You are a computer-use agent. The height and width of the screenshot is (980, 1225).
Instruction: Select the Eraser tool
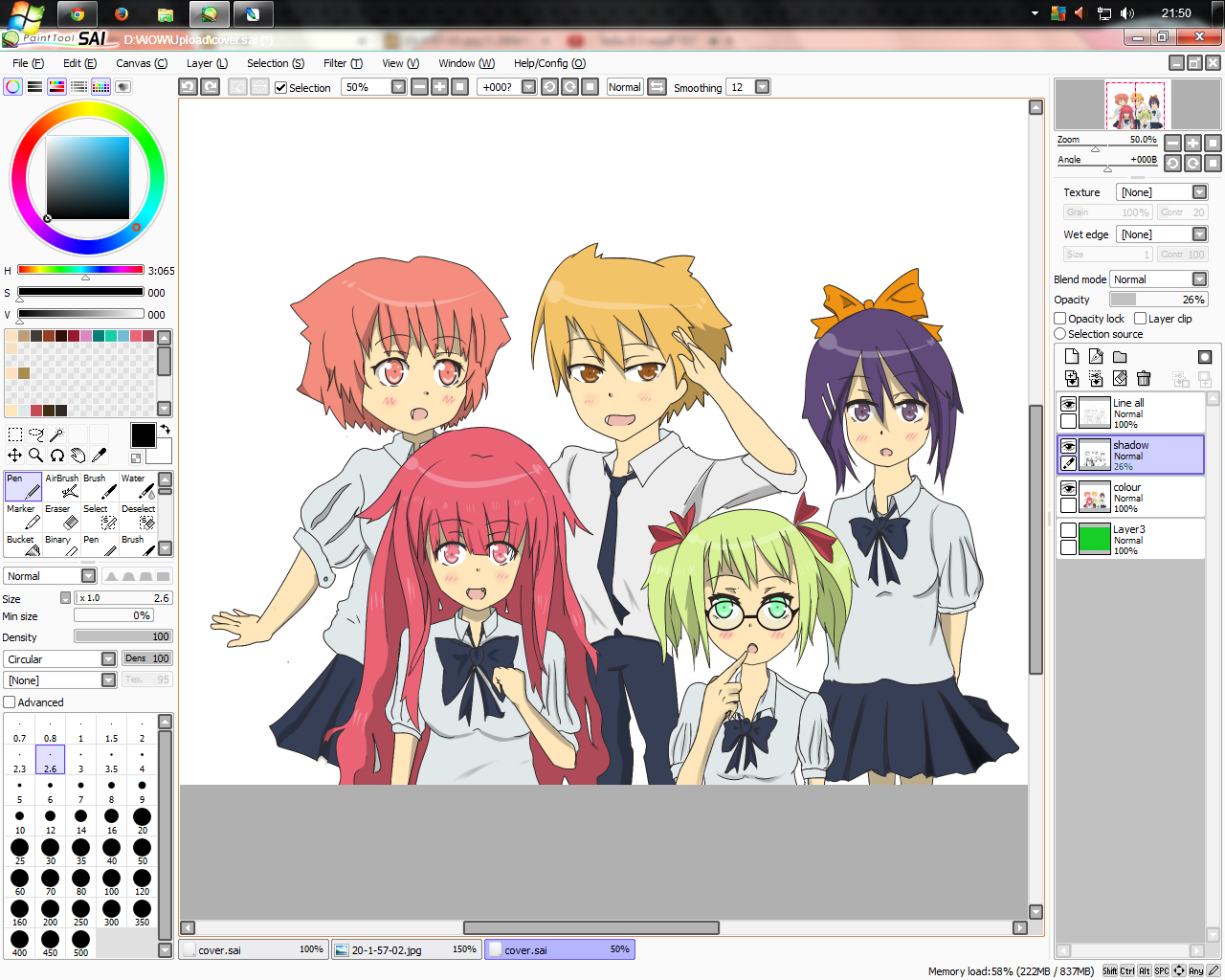[x=62, y=517]
